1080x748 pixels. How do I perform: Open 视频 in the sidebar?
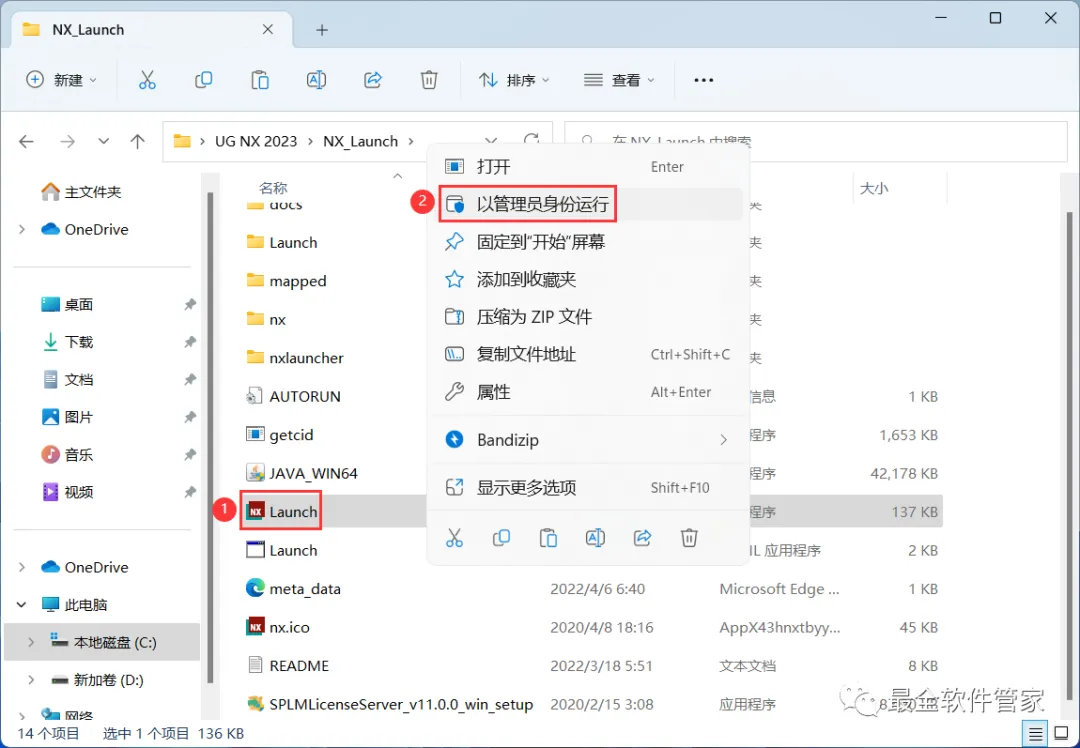68,492
